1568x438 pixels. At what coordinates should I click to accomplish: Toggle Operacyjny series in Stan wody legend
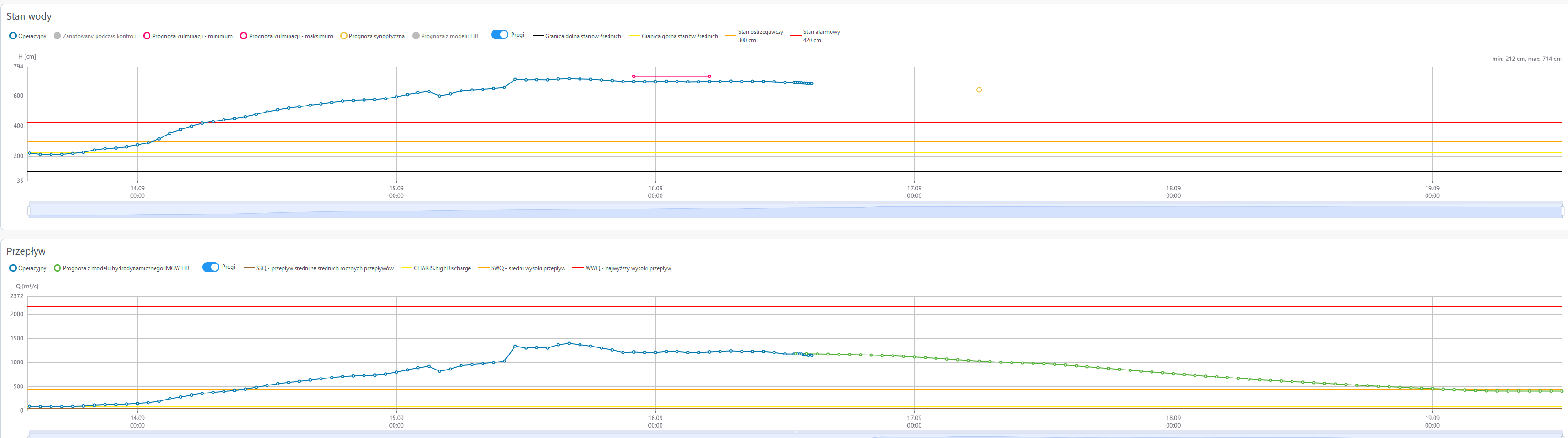pyautogui.click(x=27, y=36)
